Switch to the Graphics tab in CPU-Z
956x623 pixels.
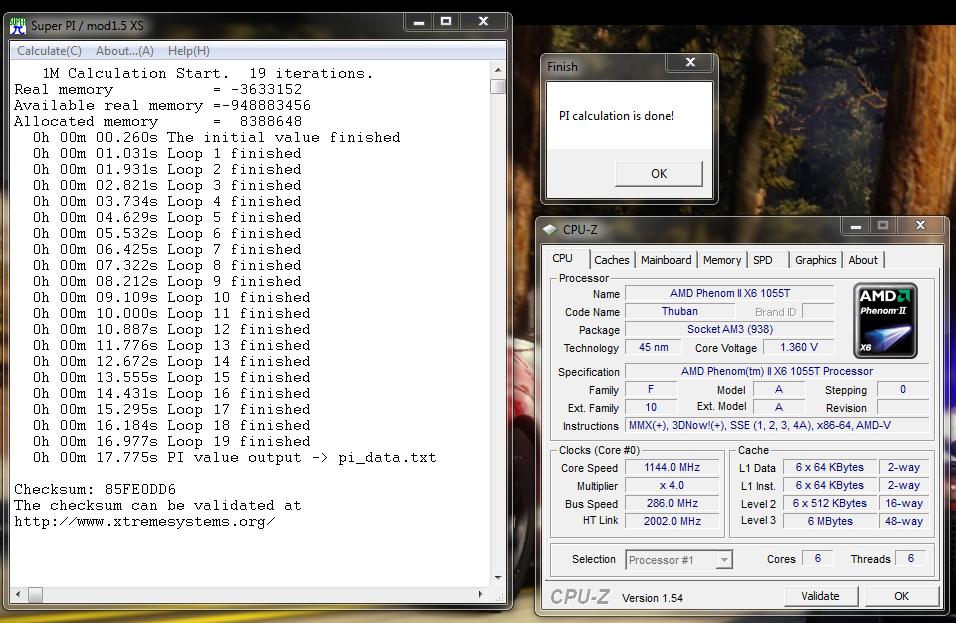tap(816, 260)
